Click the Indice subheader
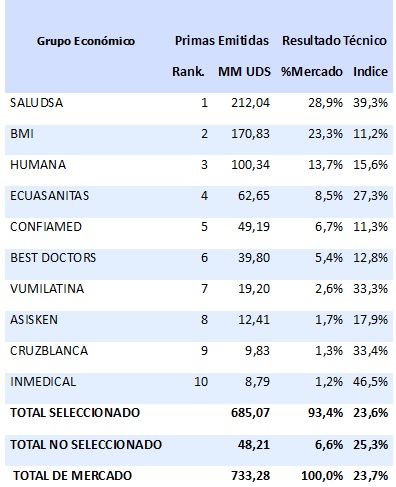The image size is (396, 487). point(370,71)
